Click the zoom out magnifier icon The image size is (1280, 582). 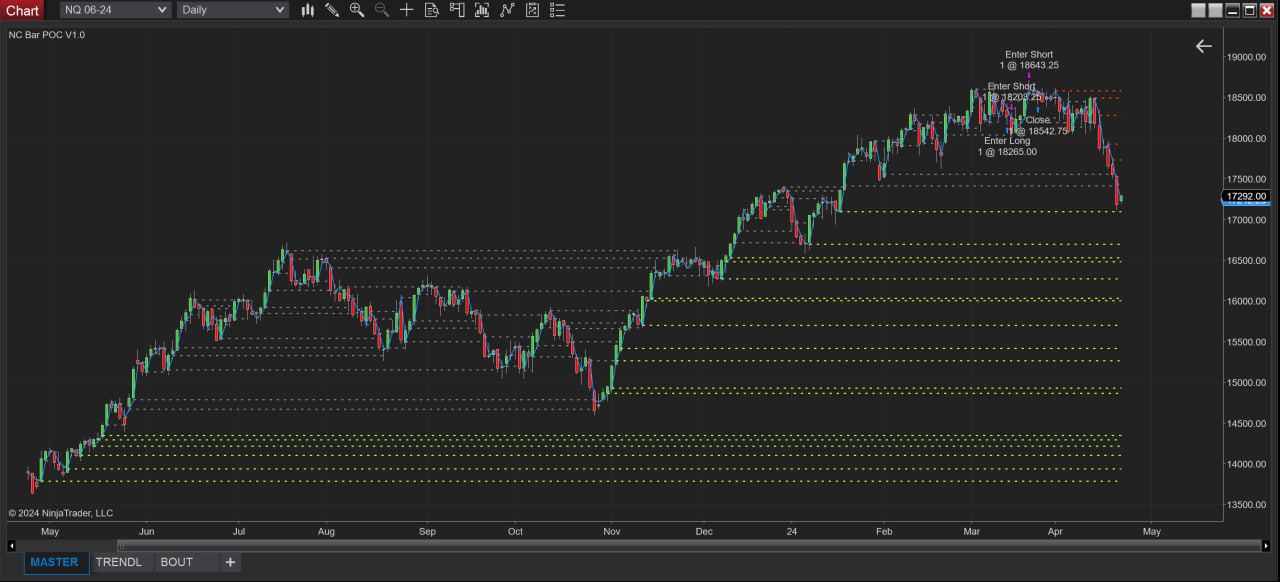pyautogui.click(x=382, y=10)
